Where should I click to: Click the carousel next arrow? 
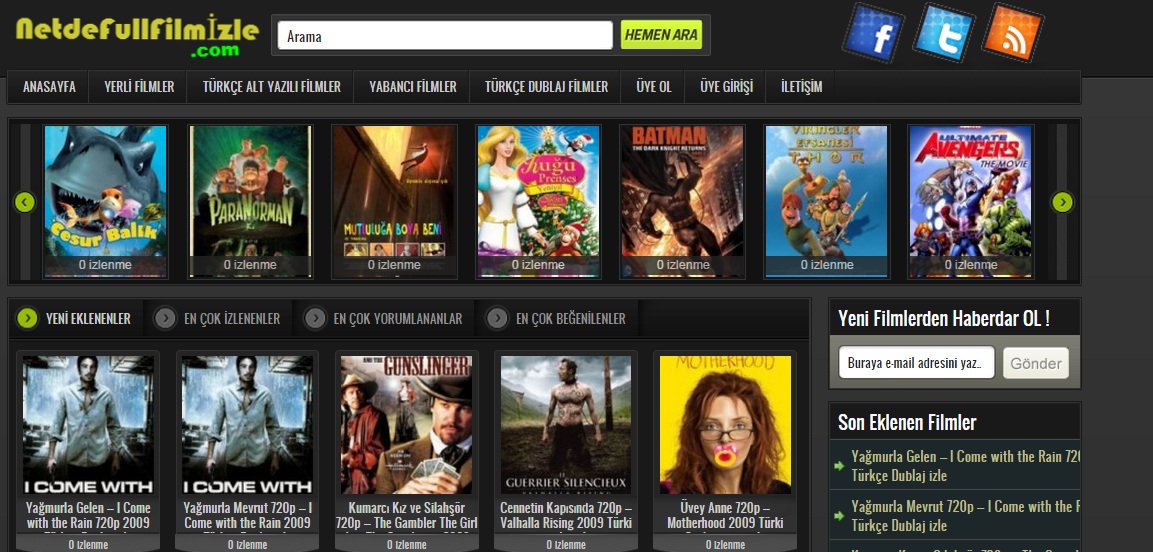(1062, 201)
